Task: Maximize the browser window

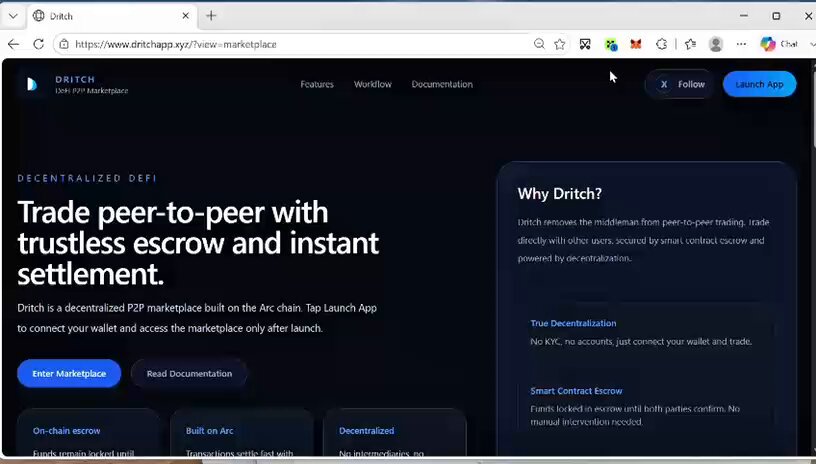Action: click(776, 16)
